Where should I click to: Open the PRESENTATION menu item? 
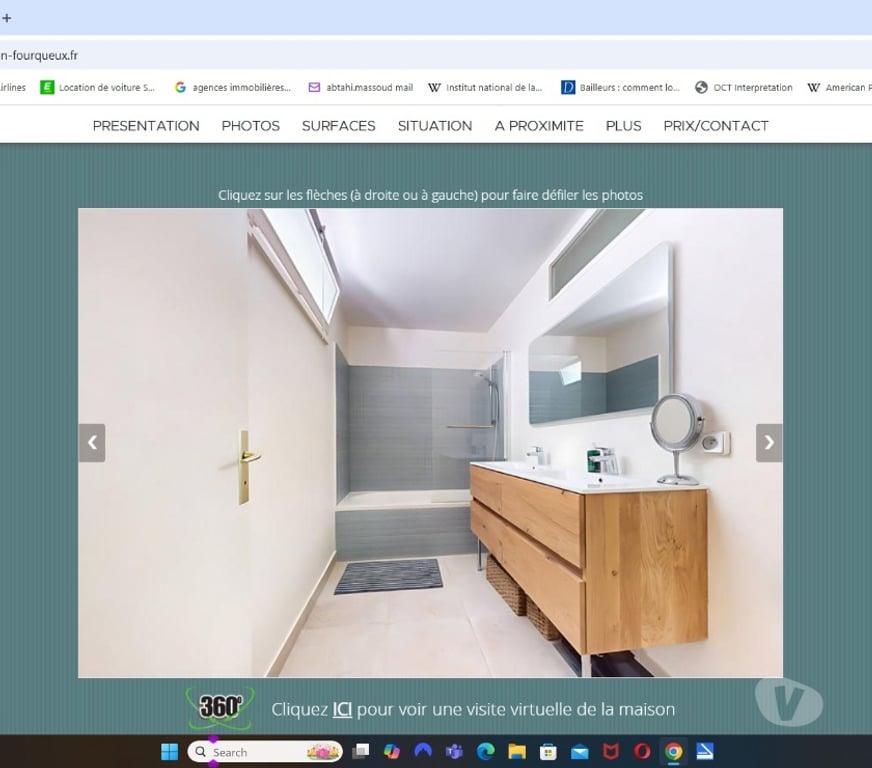[x=146, y=126]
